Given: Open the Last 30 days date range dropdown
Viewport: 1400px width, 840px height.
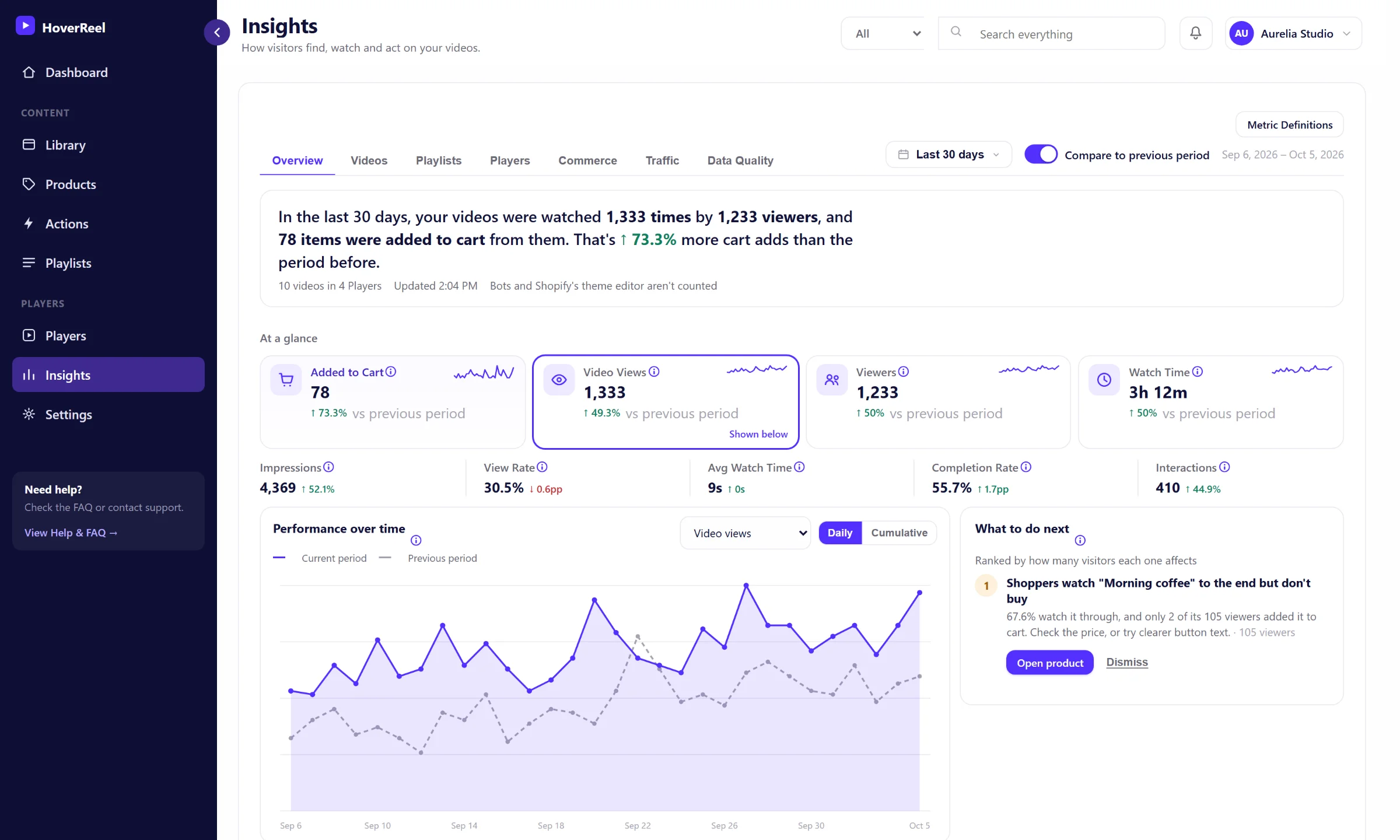Looking at the screenshot, I should click(x=949, y=155).
